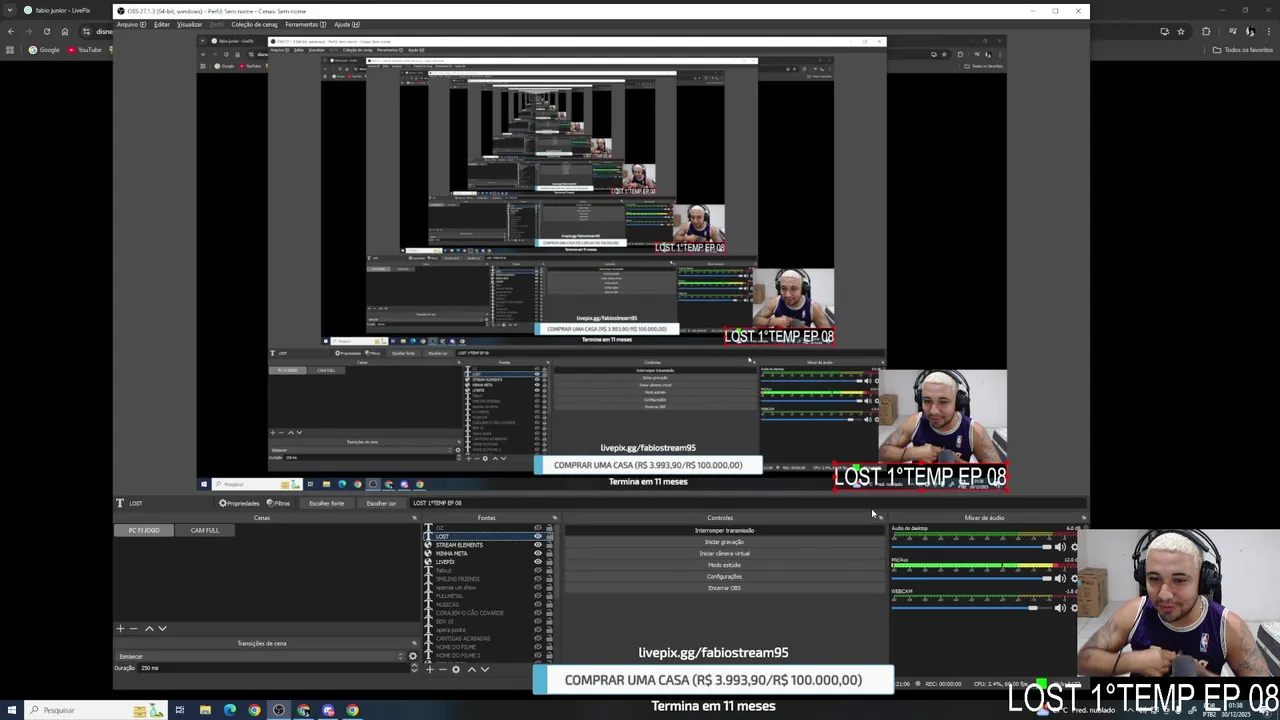Image resolution: width=1280 pixels, height=720 pixels.
Task: Unlock the LOST source with lock icon
Action: pos(549,536)
